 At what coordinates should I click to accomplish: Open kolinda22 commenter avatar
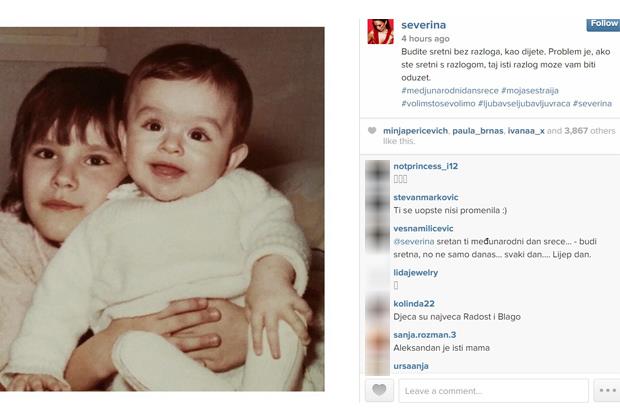377,310
